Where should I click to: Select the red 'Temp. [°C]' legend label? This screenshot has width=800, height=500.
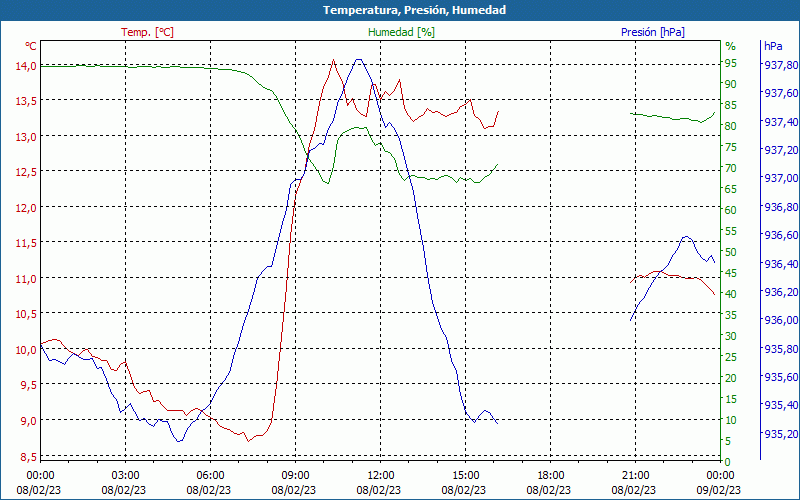click(147, 32)
